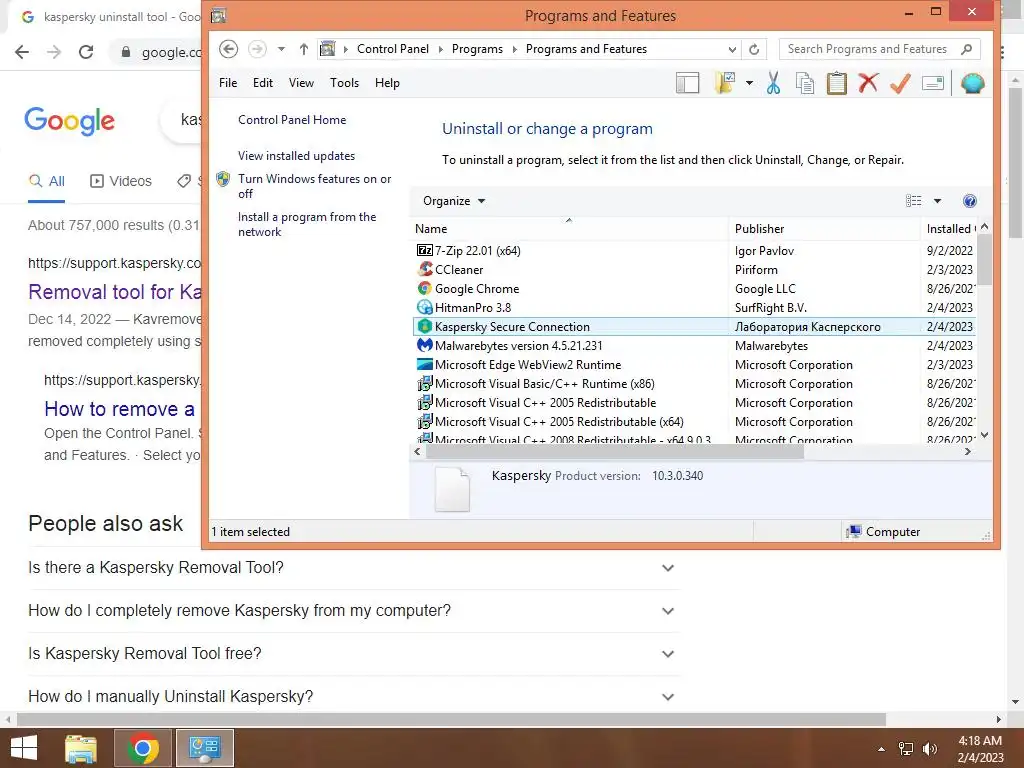Viewport: 1024px width, 768px height.
Task: Click the search magnifier icon
Action: pyautogui.click(x=967, y=49)
